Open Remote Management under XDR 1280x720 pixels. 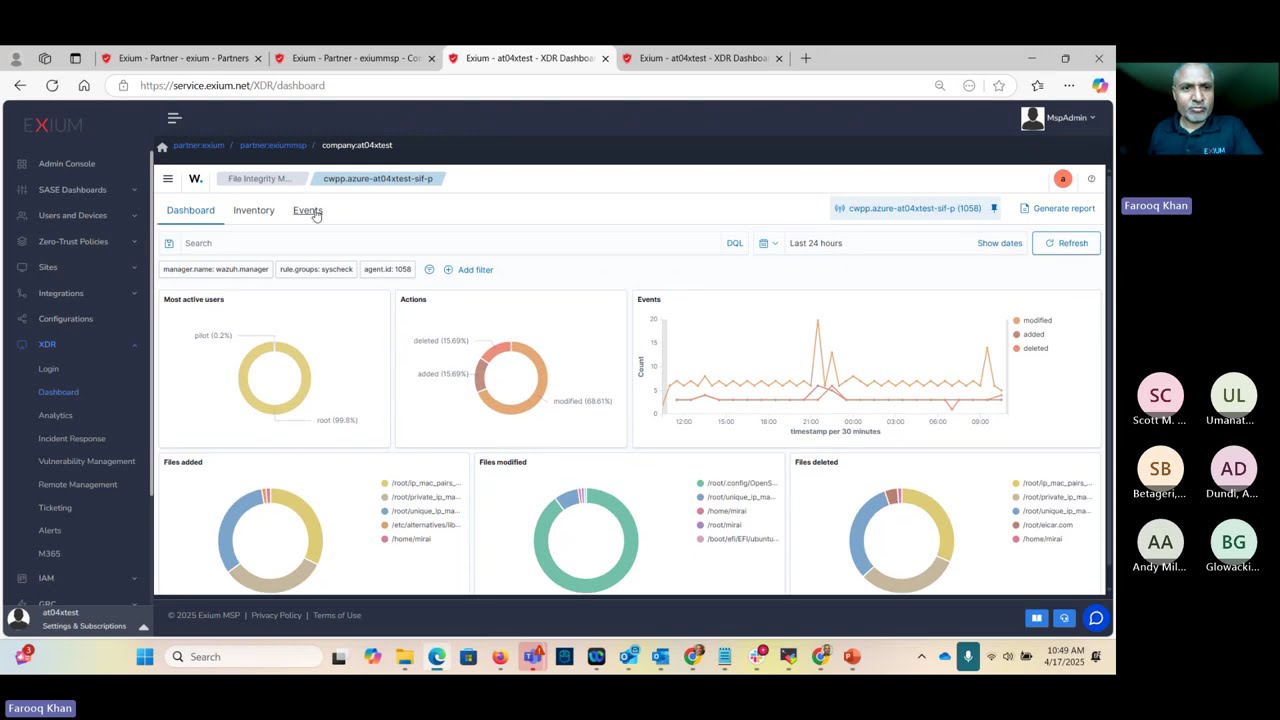click(x=78, y=484)
